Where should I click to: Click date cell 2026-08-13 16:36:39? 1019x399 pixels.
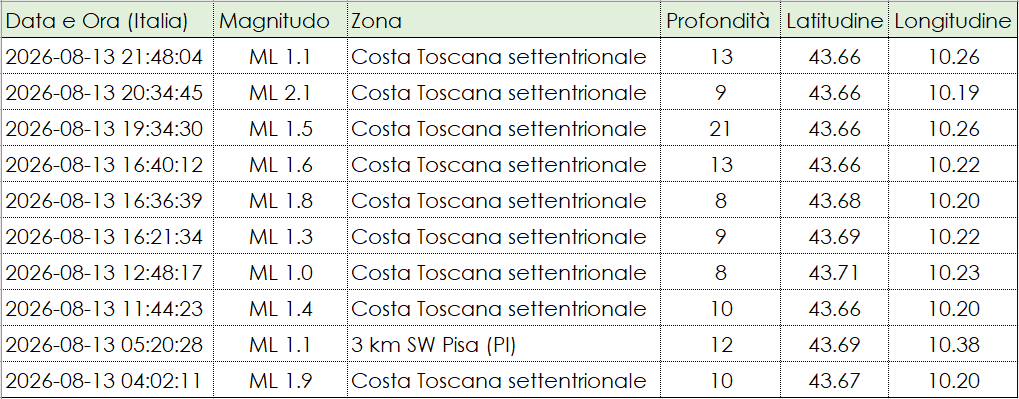tap(107, 200)
